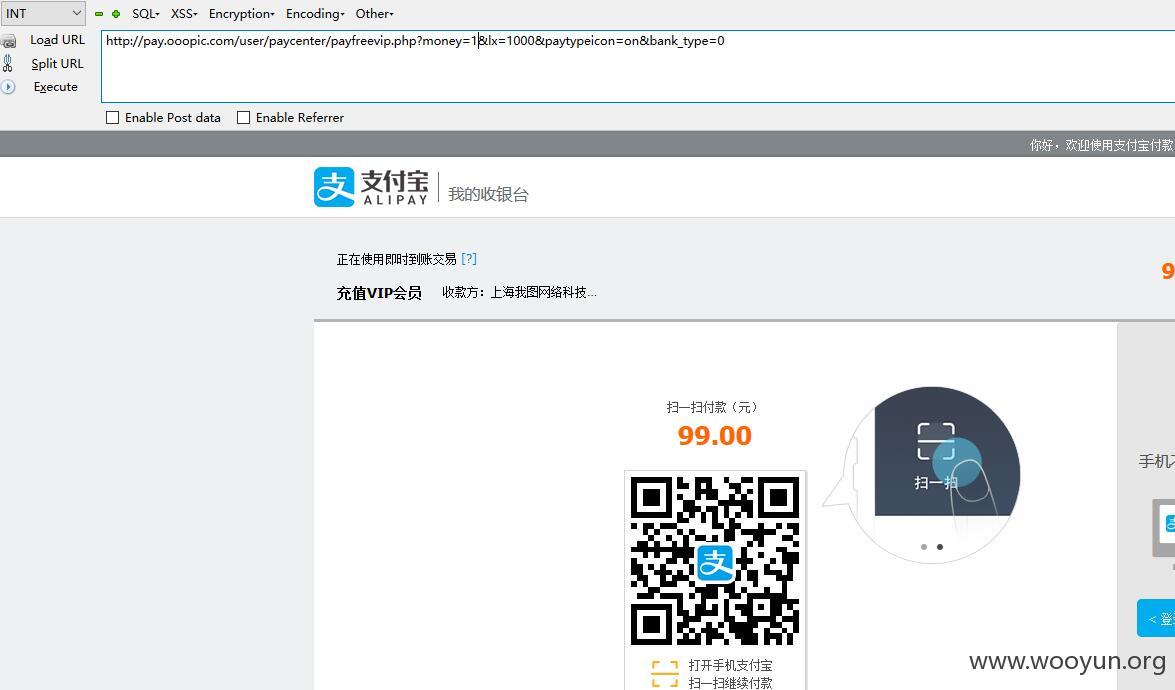
Task: Click the welcome text 你好，欢迎使用支付宝付款
Action: click(1102, 145)
